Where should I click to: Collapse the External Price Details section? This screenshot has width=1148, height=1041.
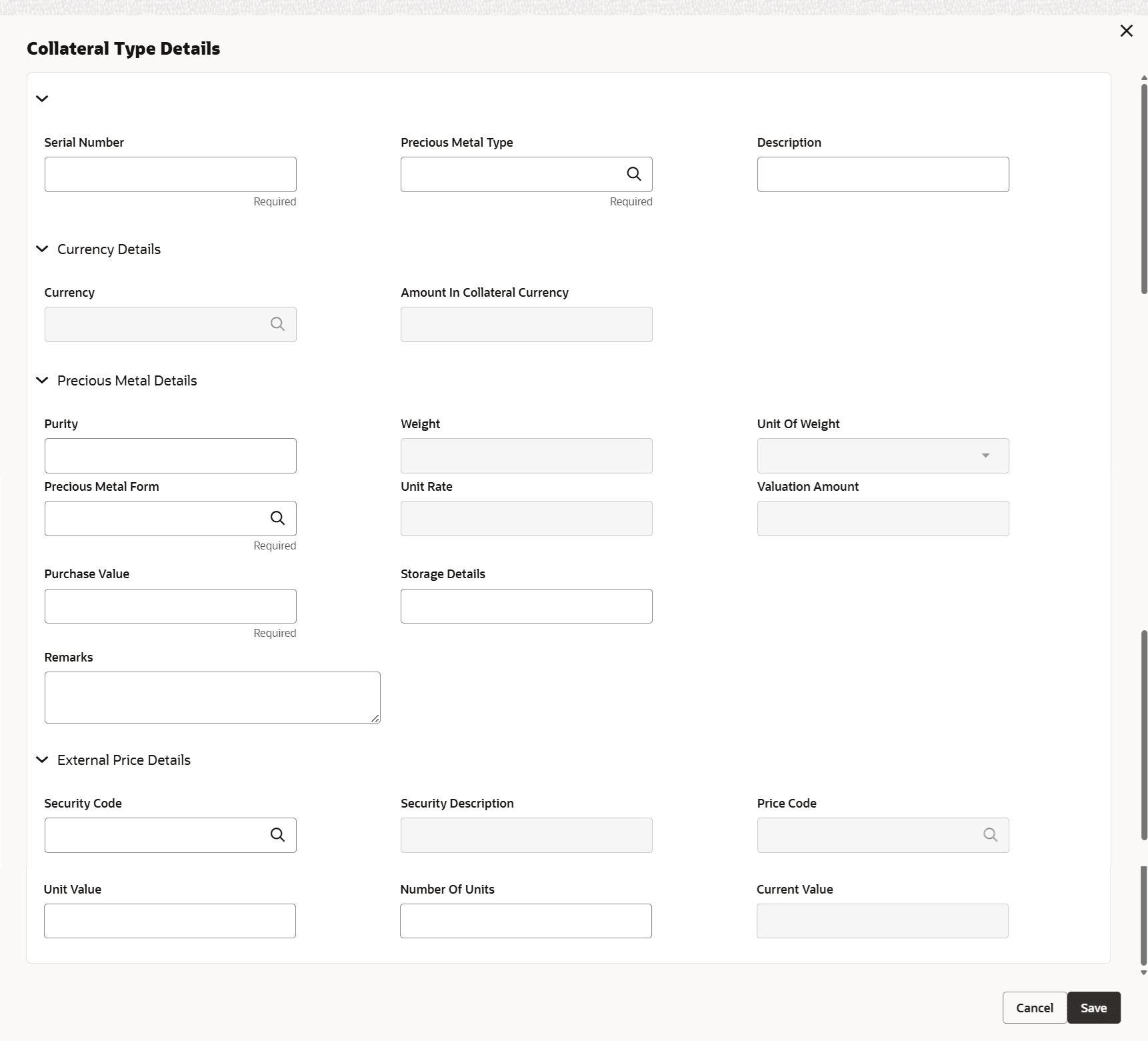point(42,760)
